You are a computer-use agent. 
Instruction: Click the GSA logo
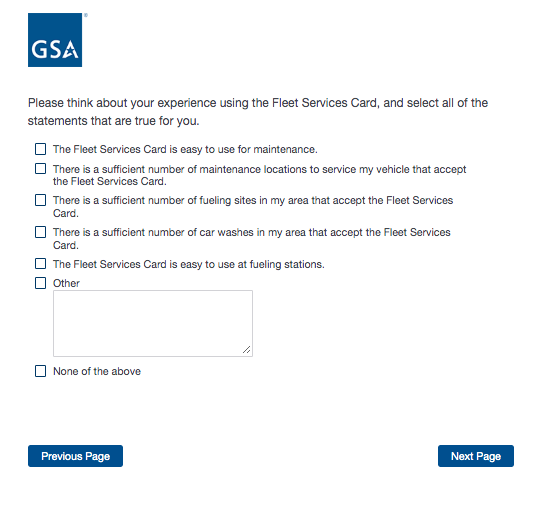coord(55,40)
